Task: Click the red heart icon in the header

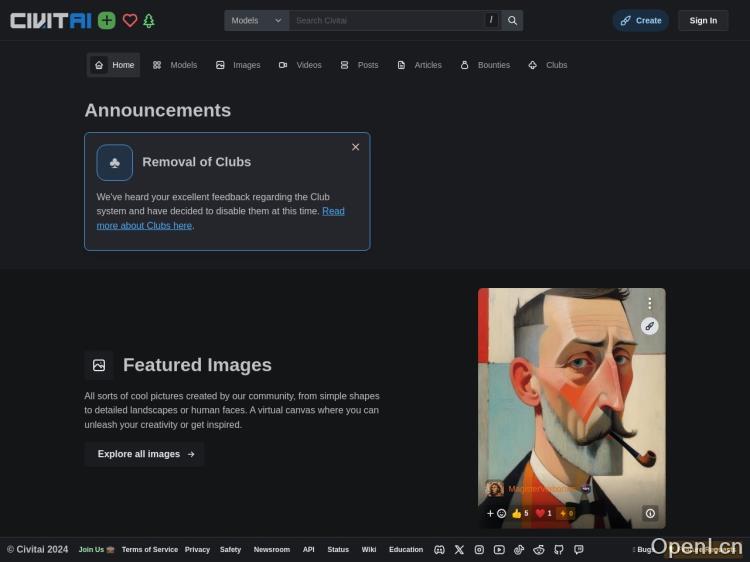Action: pyautogui.click(x=129, y=20)
